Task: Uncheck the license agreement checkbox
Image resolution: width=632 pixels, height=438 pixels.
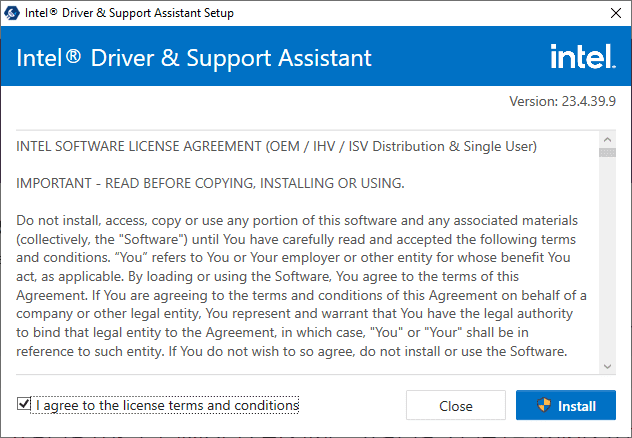Action: [24, 405]
